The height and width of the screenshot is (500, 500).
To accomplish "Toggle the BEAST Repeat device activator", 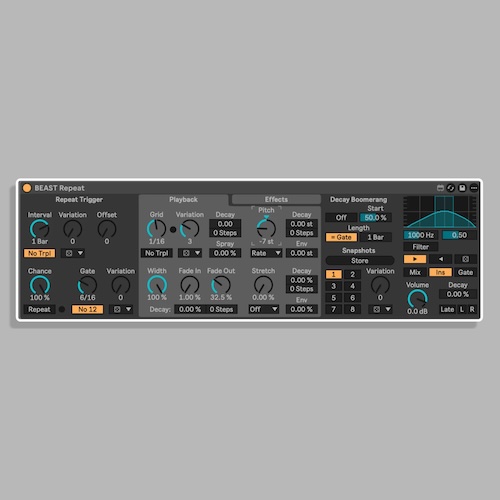I will [27, 188].
